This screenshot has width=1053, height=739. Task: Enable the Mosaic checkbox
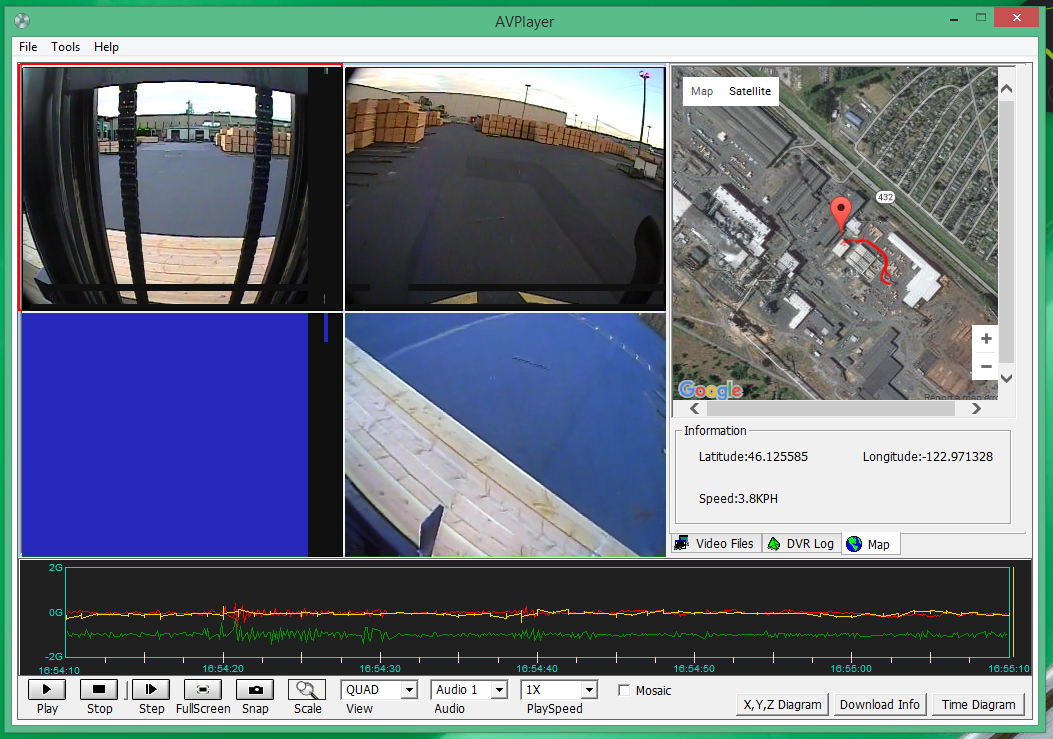(624, 691)
